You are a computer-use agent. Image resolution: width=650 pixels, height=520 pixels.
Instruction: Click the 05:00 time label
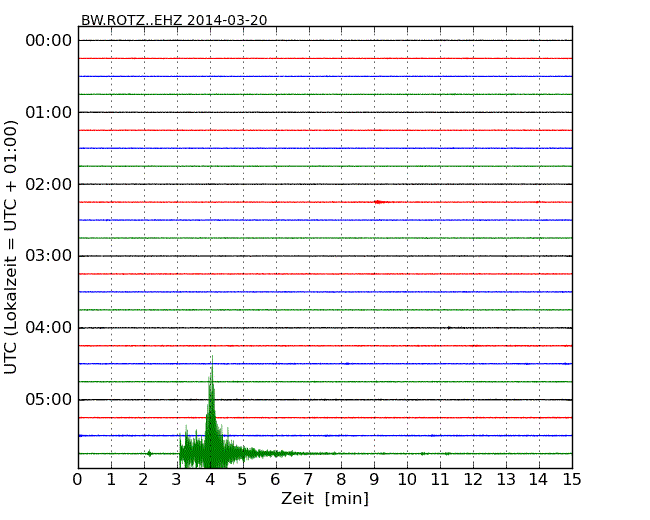tap(49, 399)
